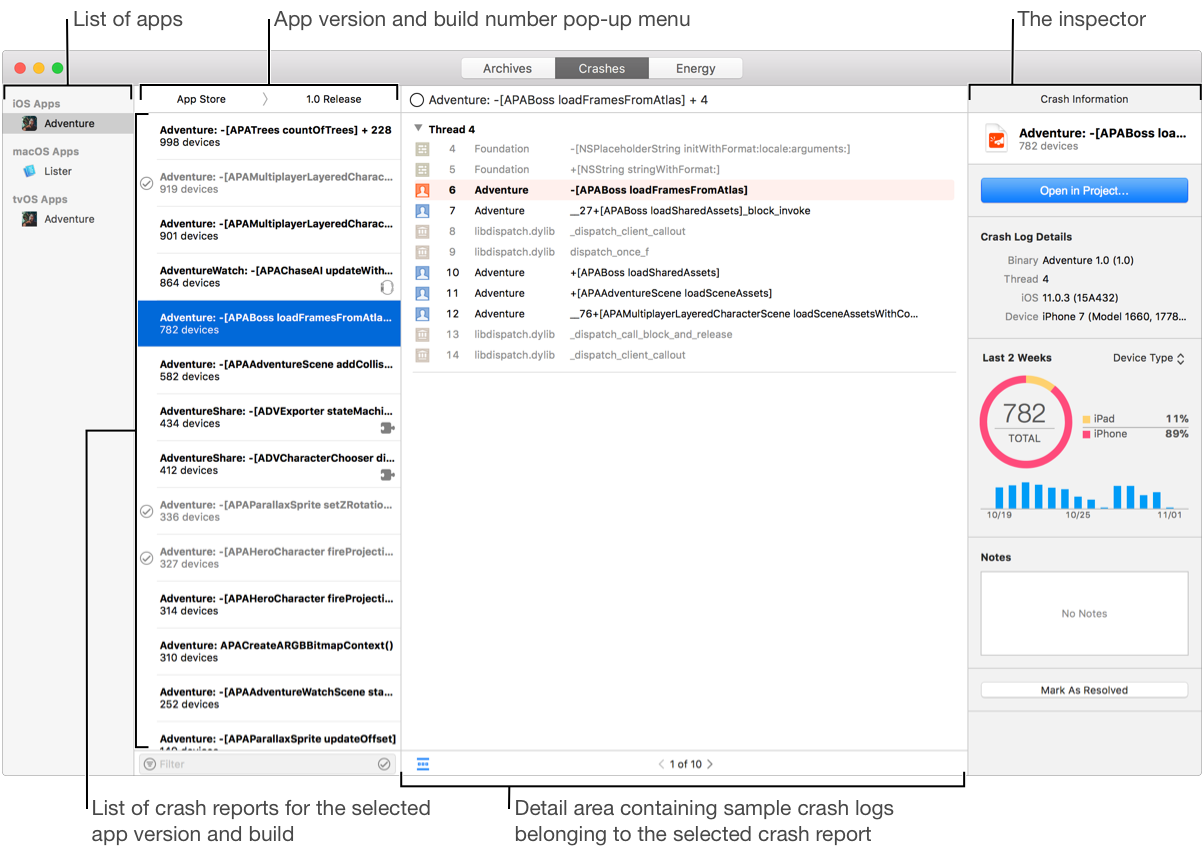
Task: Open the Device Type pop-up menu
Action: (1149, 358)
